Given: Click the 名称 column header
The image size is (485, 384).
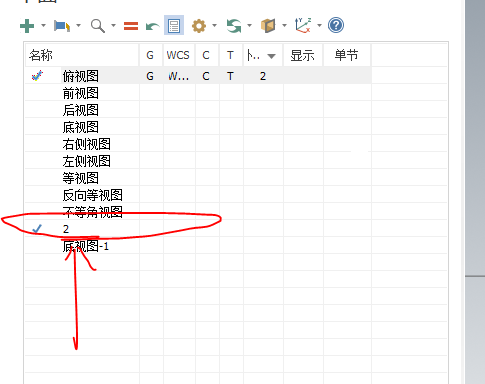Looking at the screenshot, I should pos(82,55).
